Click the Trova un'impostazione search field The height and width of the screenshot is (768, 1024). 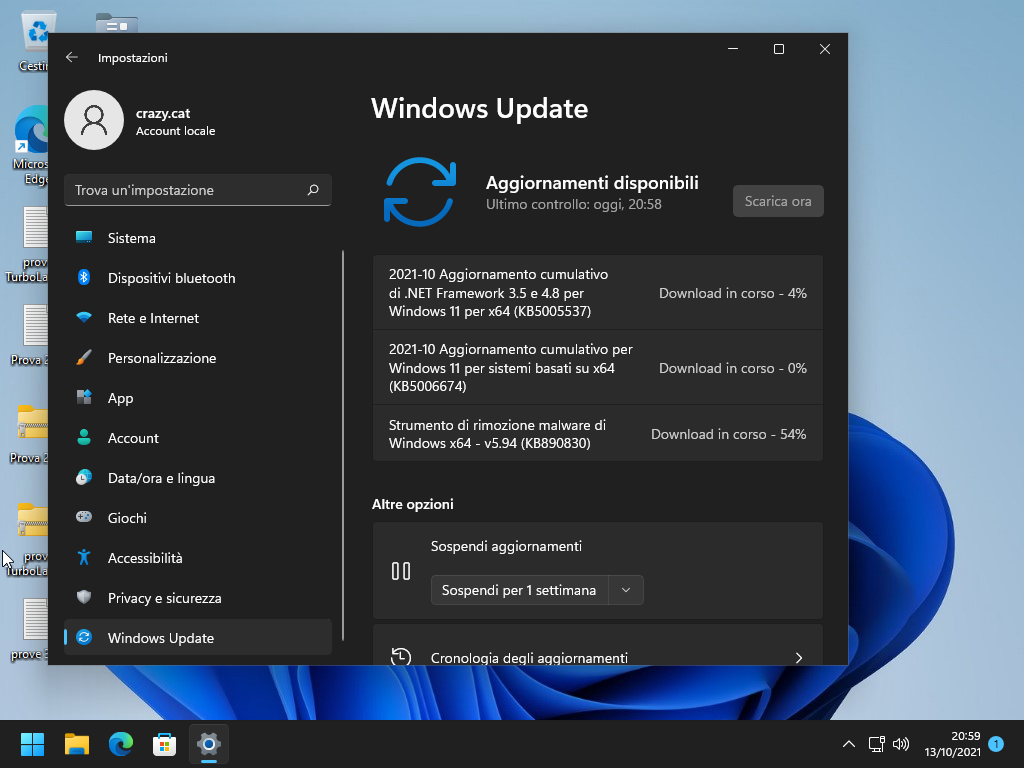[x=198, y=190]
